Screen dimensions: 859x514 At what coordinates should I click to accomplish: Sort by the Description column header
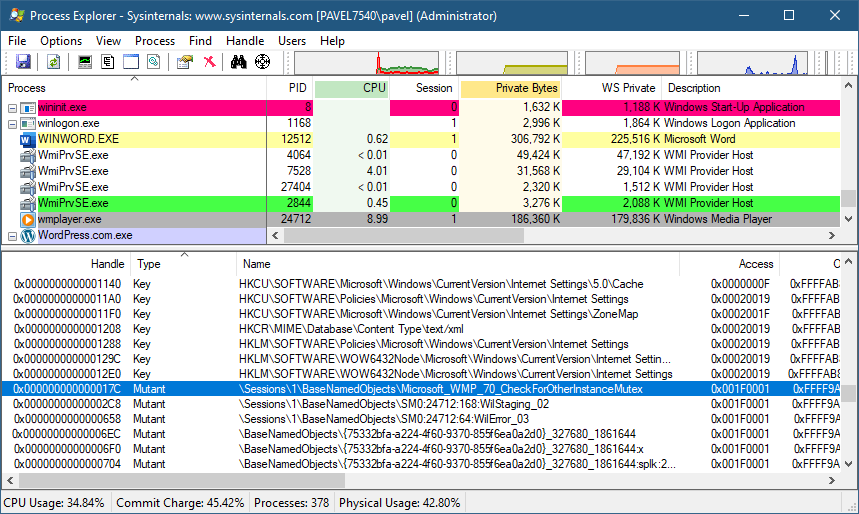751,88
